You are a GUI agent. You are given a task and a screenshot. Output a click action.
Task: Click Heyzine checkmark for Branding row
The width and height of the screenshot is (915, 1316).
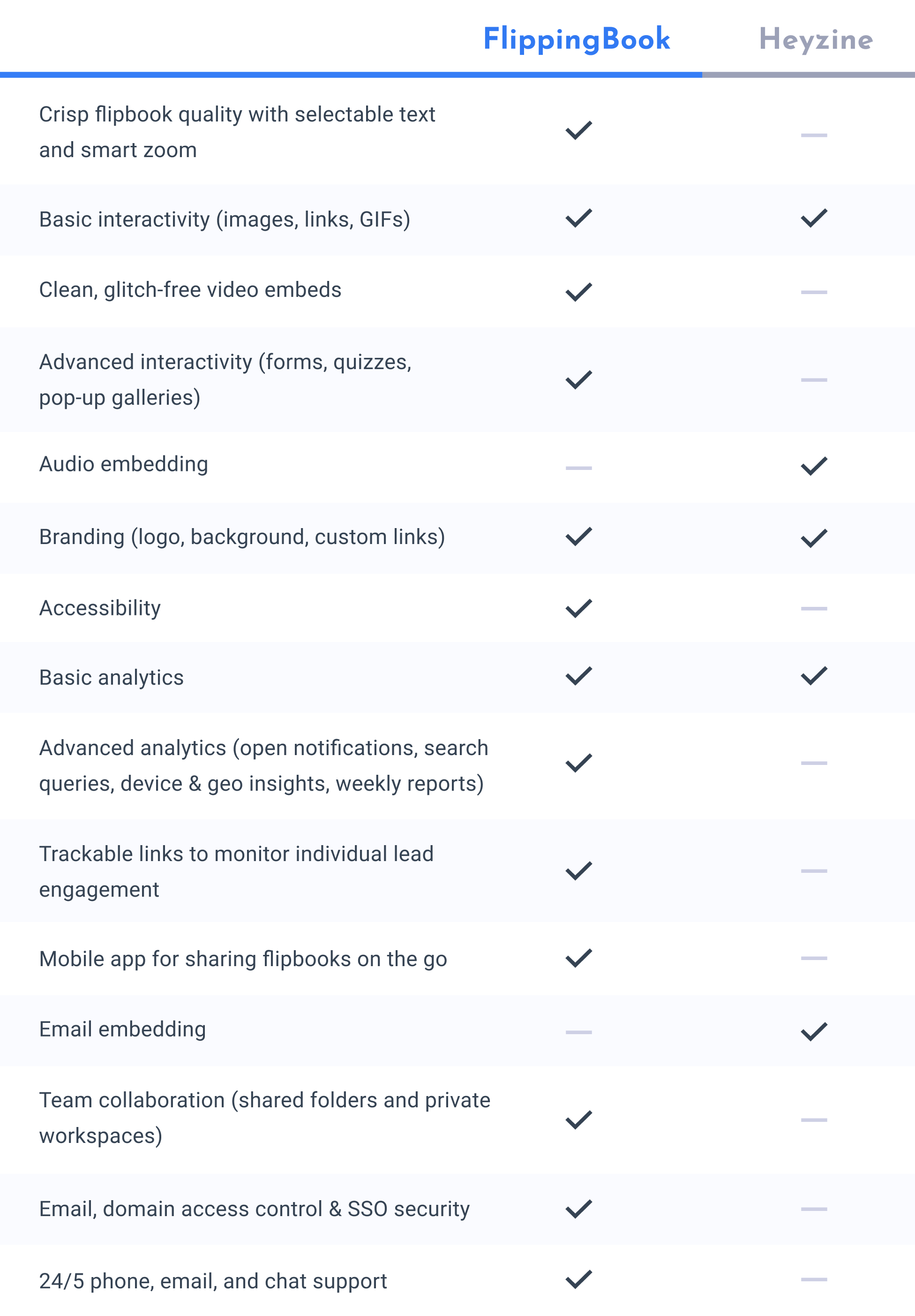(814, 538)
